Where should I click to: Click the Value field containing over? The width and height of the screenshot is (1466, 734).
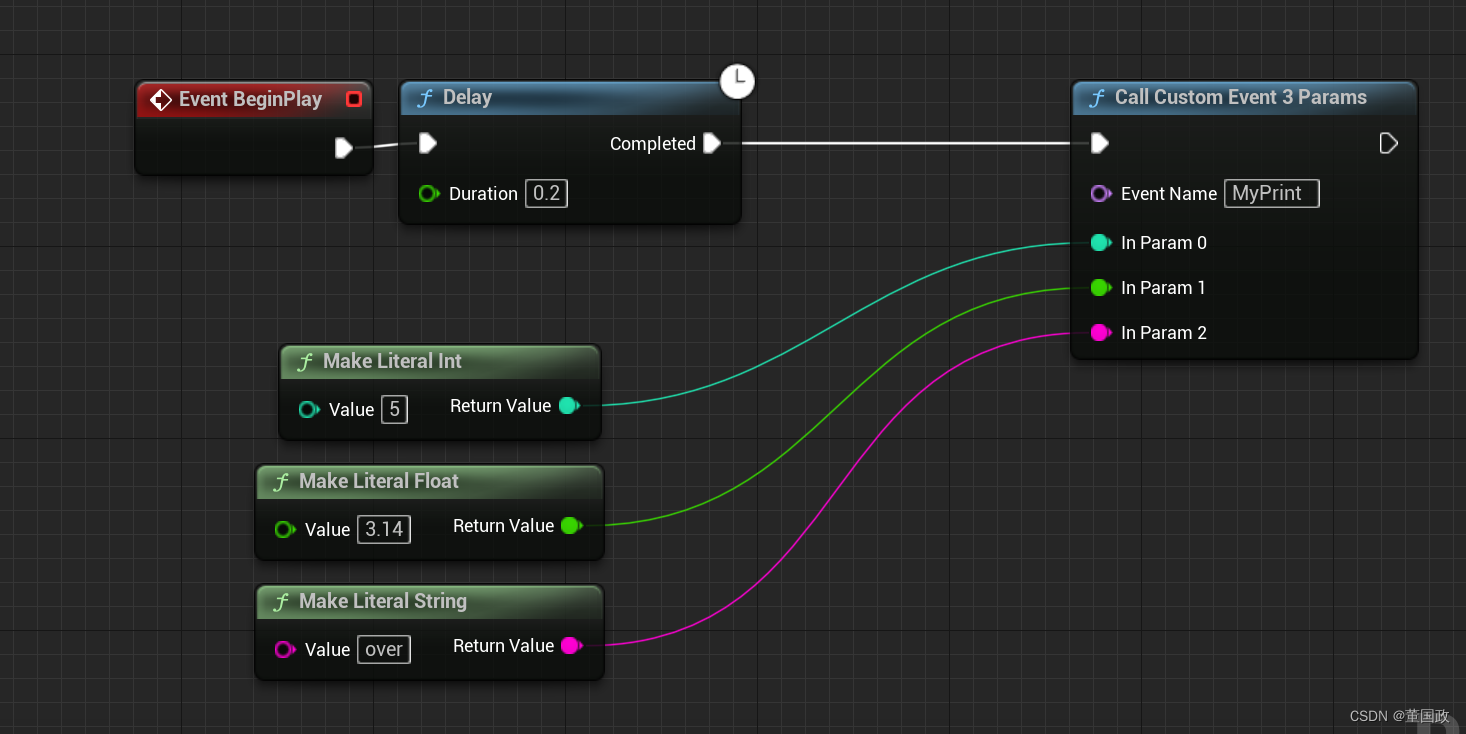383,649
